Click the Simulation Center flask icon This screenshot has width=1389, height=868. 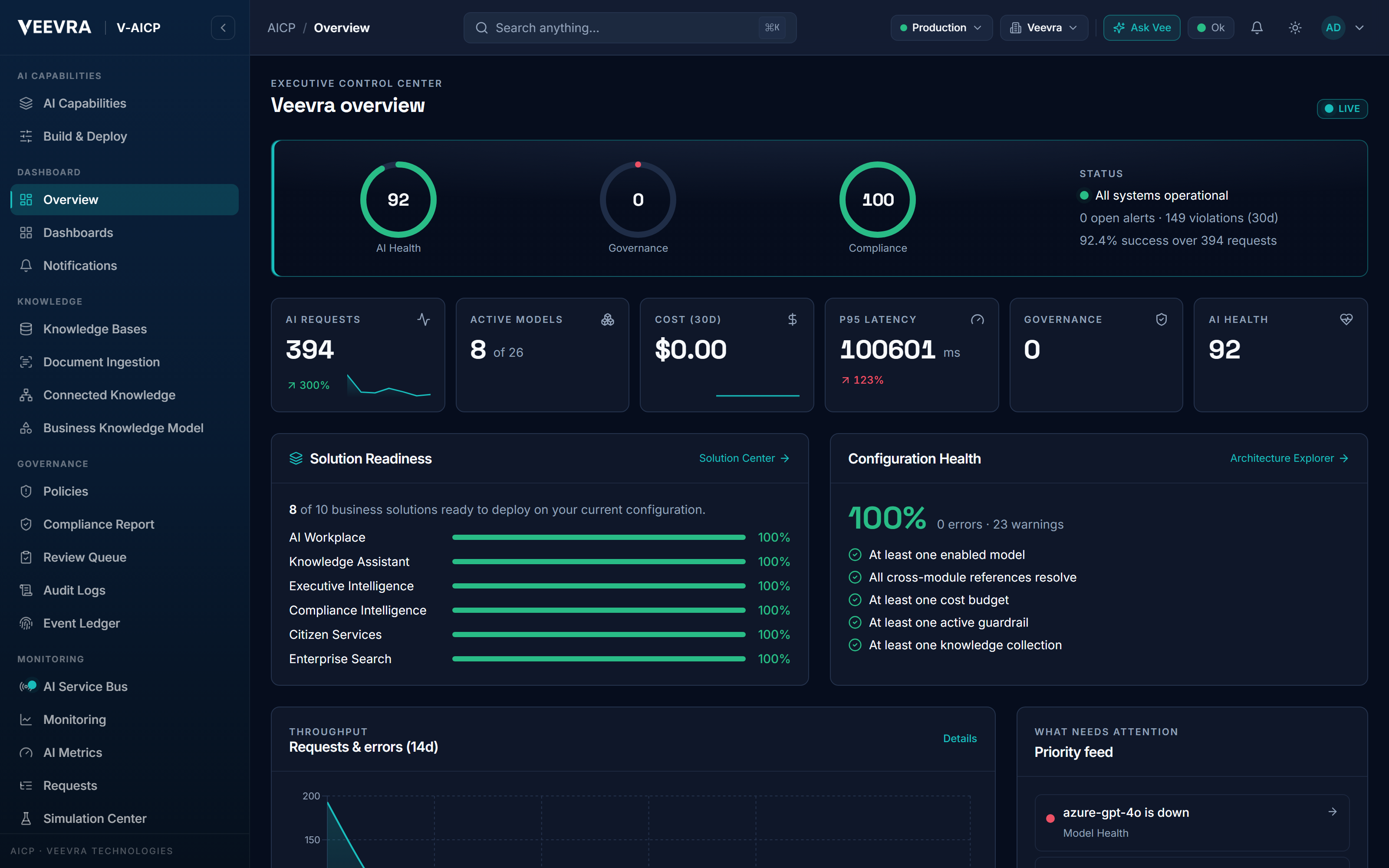coord(26,819)
